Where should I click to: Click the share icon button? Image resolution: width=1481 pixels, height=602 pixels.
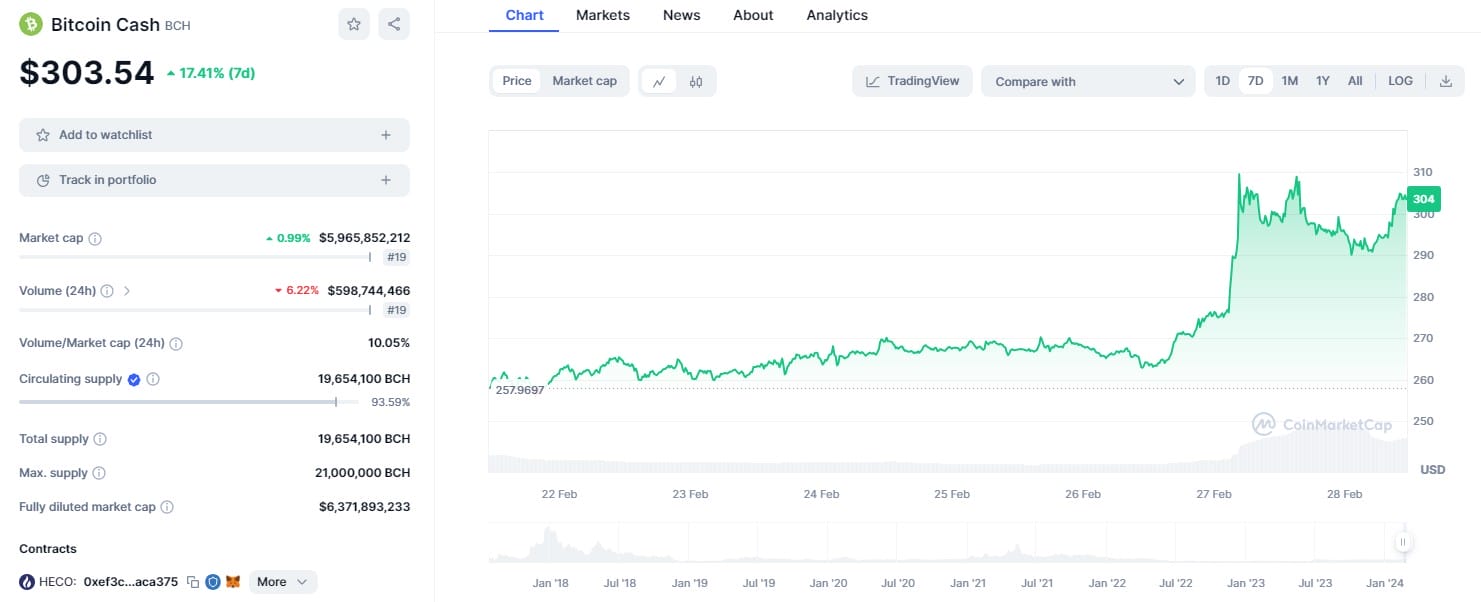(x=394, y=24)
